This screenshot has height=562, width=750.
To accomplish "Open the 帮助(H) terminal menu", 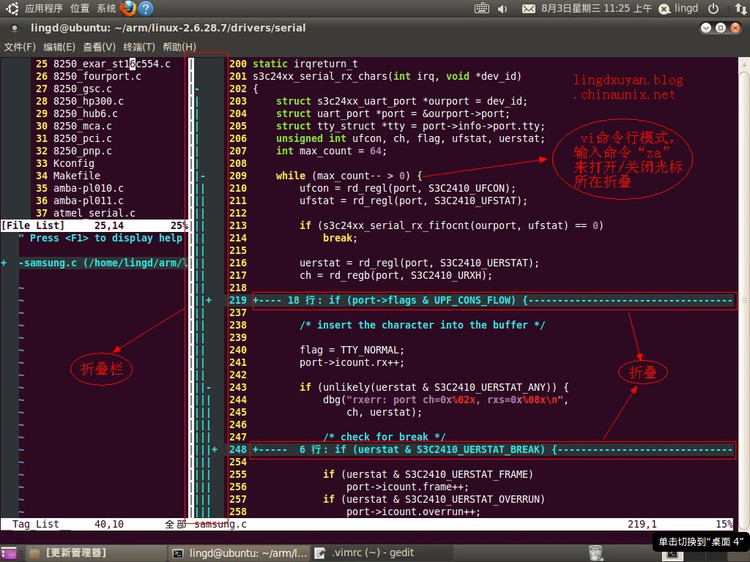I will (x=179, y=47).
